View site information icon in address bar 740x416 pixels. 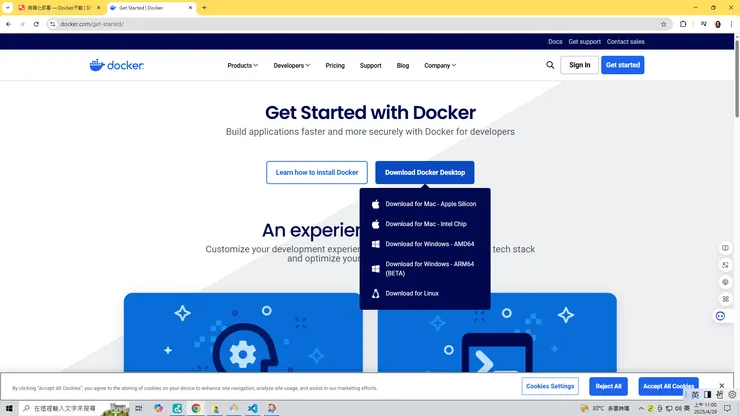[x=52, y=24]
